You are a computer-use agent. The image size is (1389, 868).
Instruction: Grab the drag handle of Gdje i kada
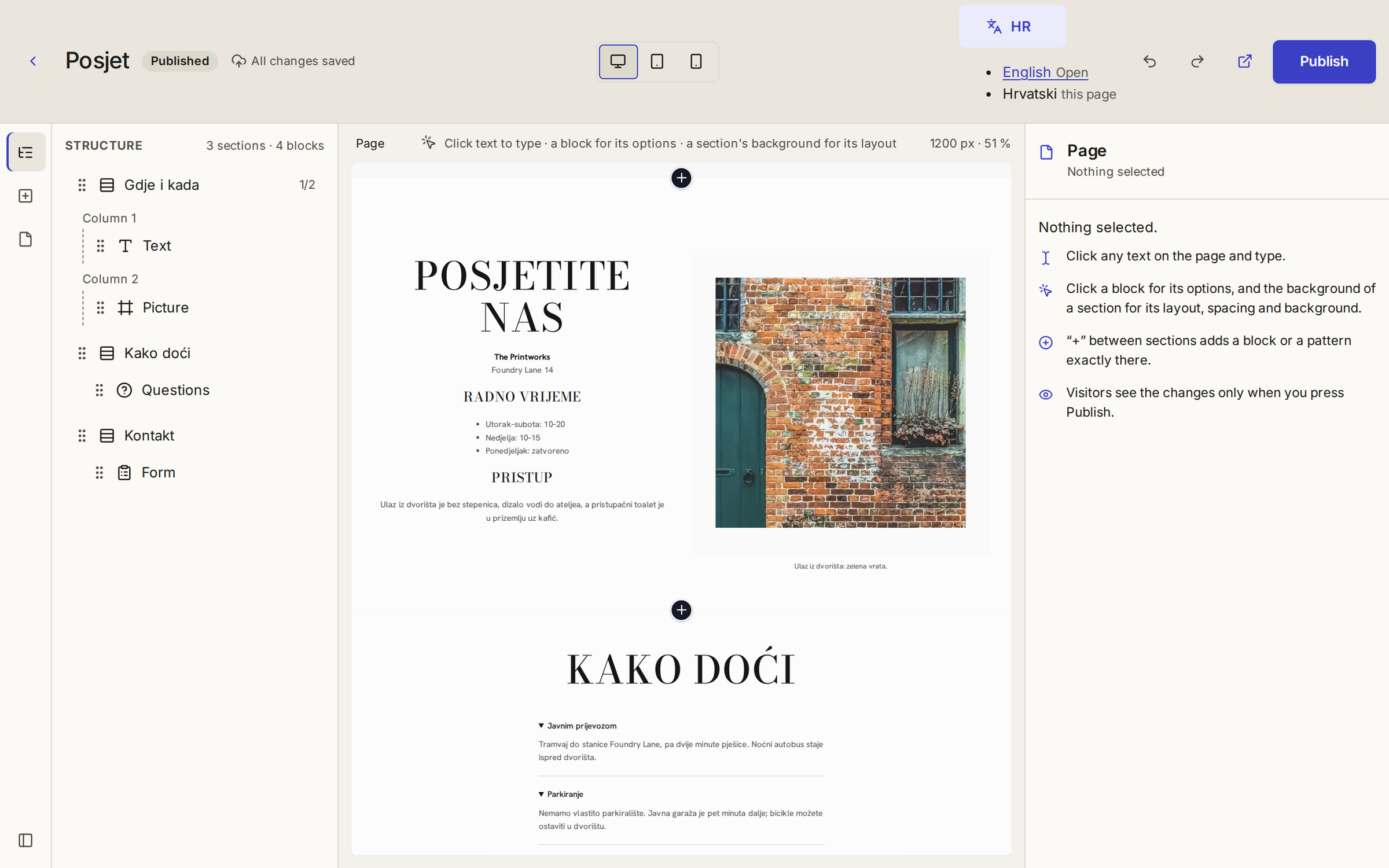82,185
